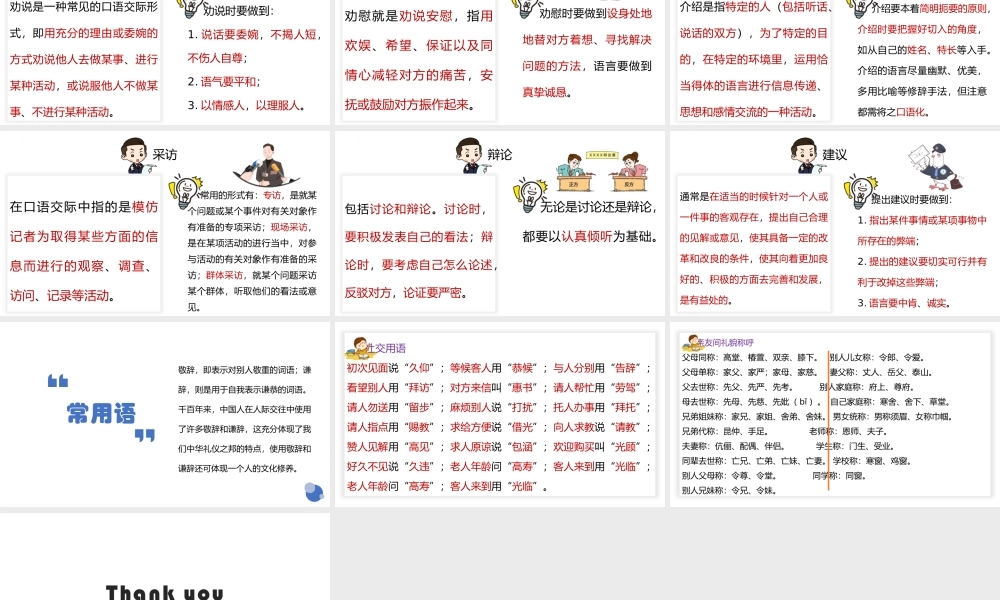Click the item 2. 语气要平和

(224, 82)
